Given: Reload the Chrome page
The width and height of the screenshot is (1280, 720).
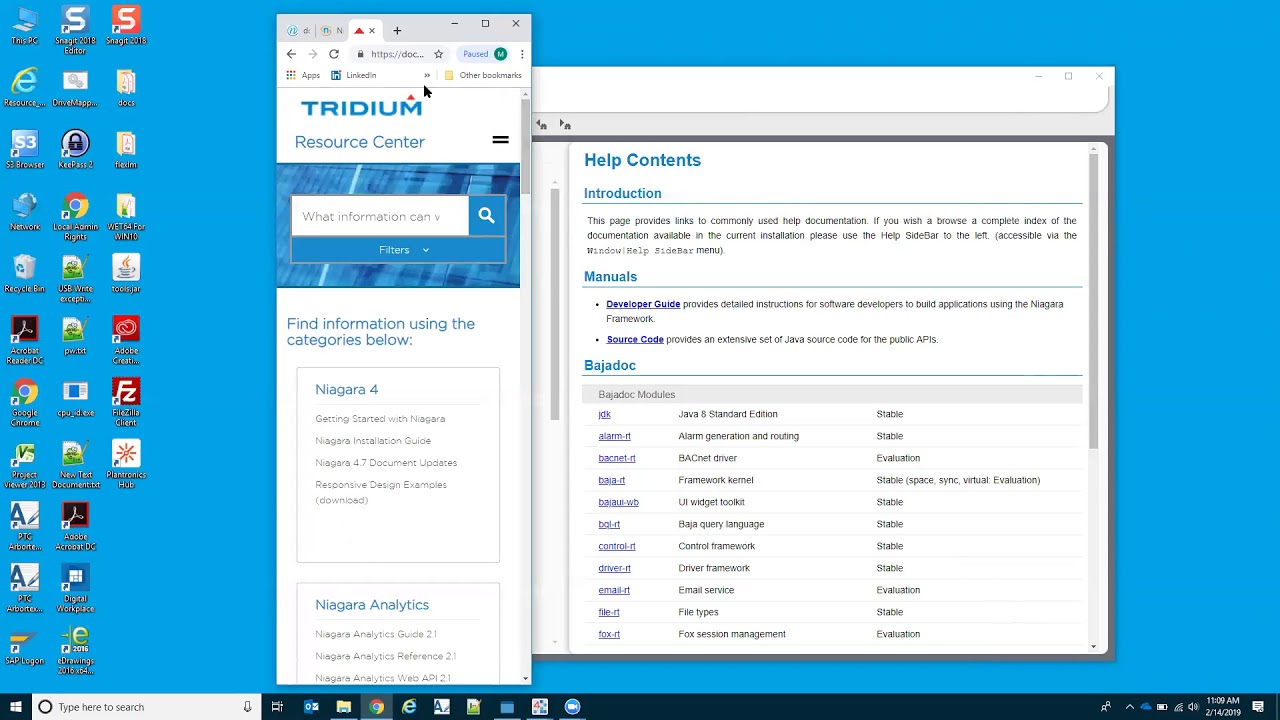Looking at the screenshot, I should (x=334, y=54).
